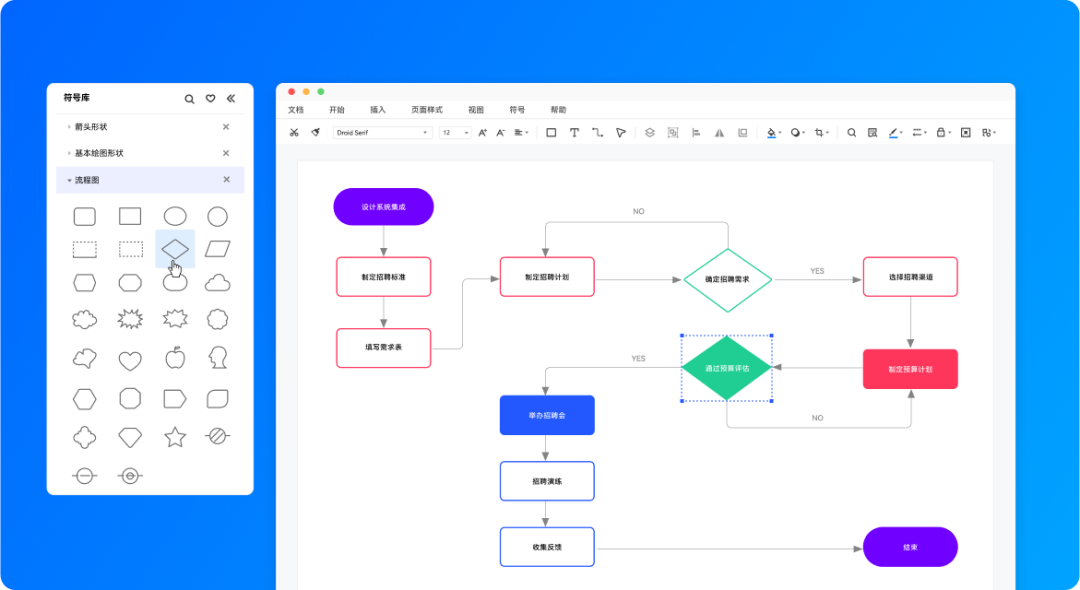The height and width of the screenshot is (590, 1080).
Task: Open the 页面样式 menu
Action: [x=426, y=110]
